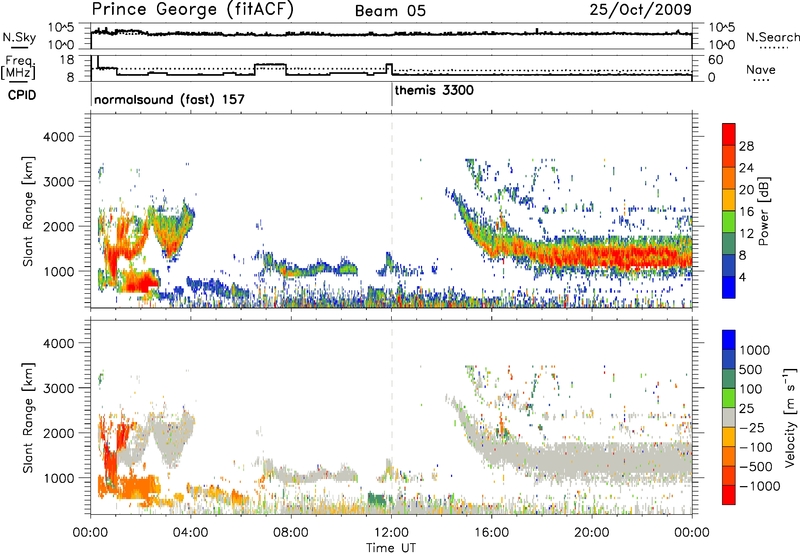Click the 25/Oct/2009 date text
Image resolution: width=800 pixels, height=554 pixels.
click(641, 10)
